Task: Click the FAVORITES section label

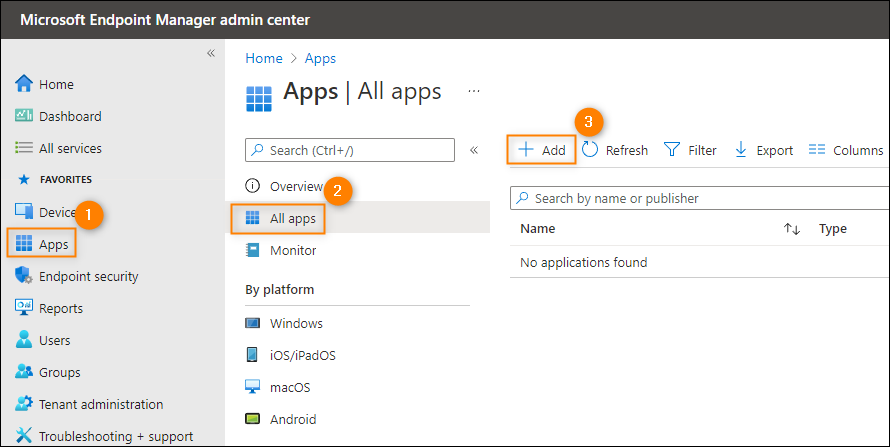Action: click(66, 179)
